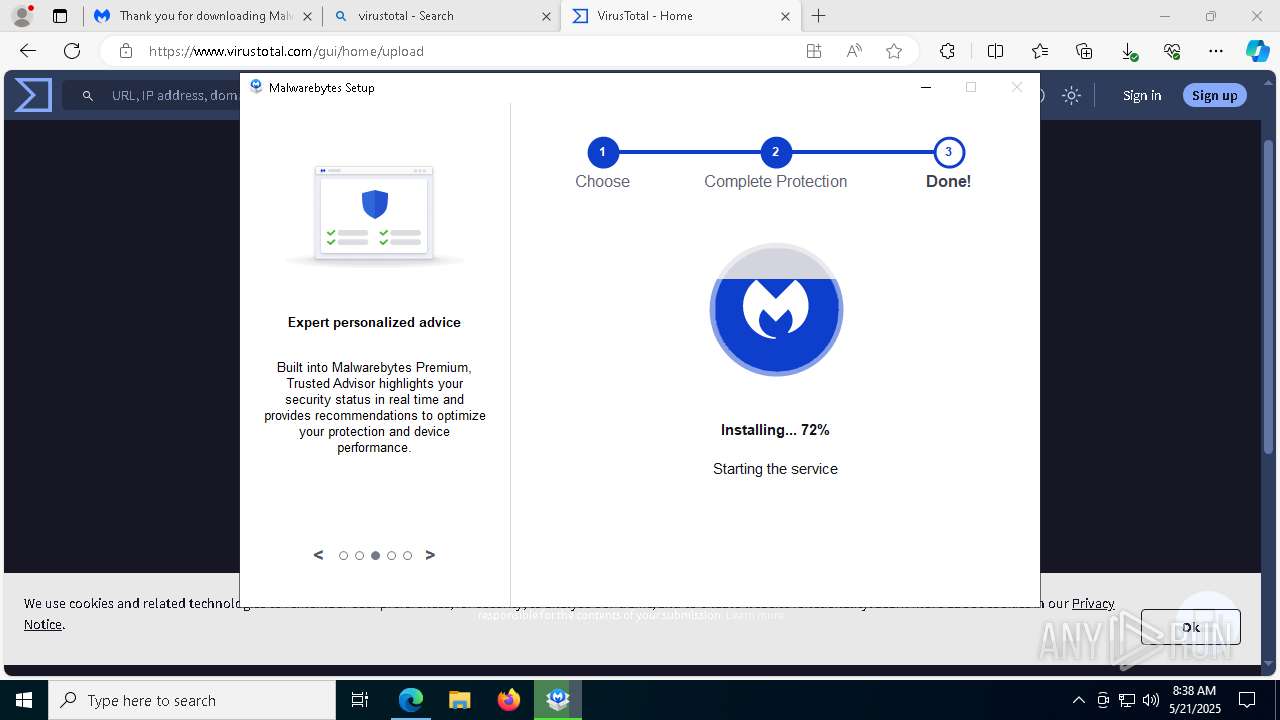
Task: Select first carousel dot
Action: pos(343,556)
